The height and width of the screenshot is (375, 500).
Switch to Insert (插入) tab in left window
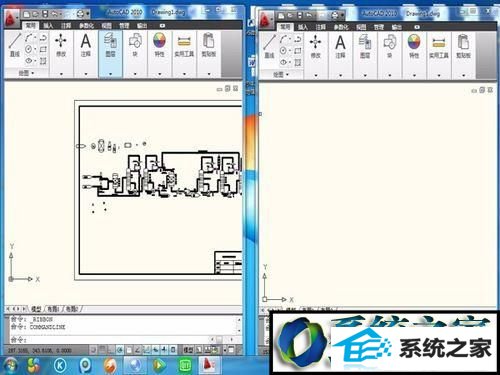pyautogui.click(x=48, y=25)
